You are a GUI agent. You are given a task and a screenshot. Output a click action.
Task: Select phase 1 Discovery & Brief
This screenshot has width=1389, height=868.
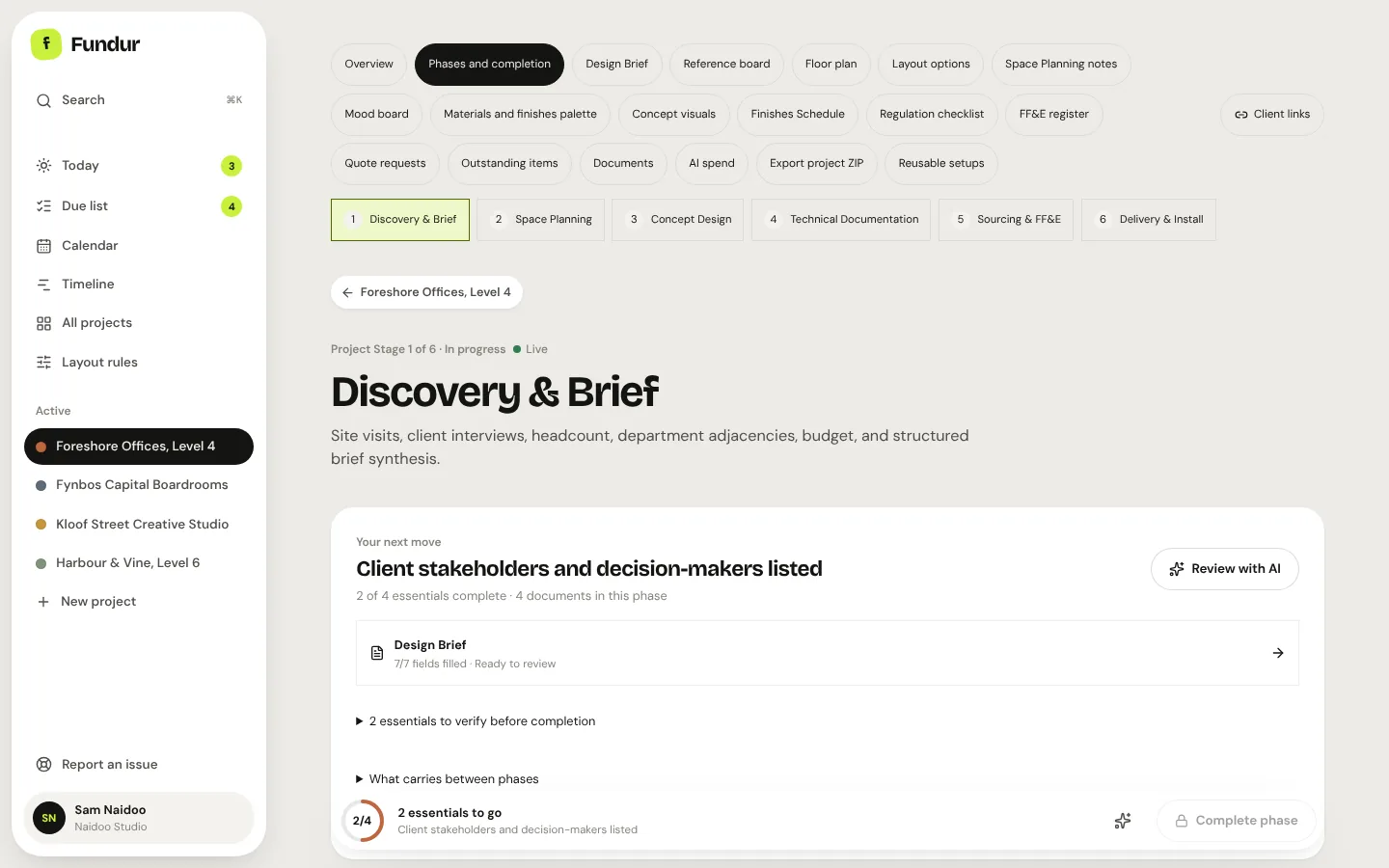click(x=400, y=220)
